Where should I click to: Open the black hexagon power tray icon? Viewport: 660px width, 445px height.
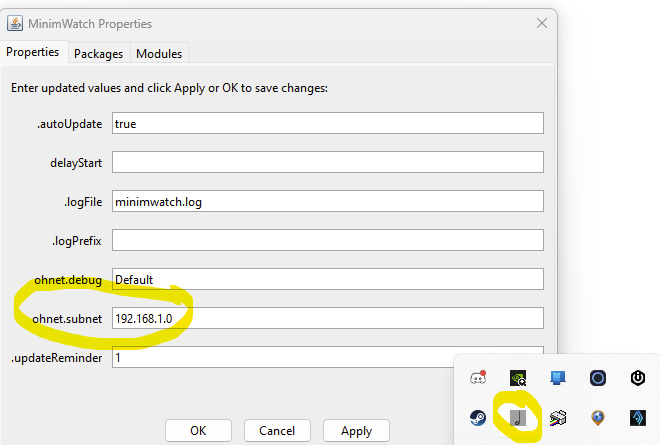(638, 378)
